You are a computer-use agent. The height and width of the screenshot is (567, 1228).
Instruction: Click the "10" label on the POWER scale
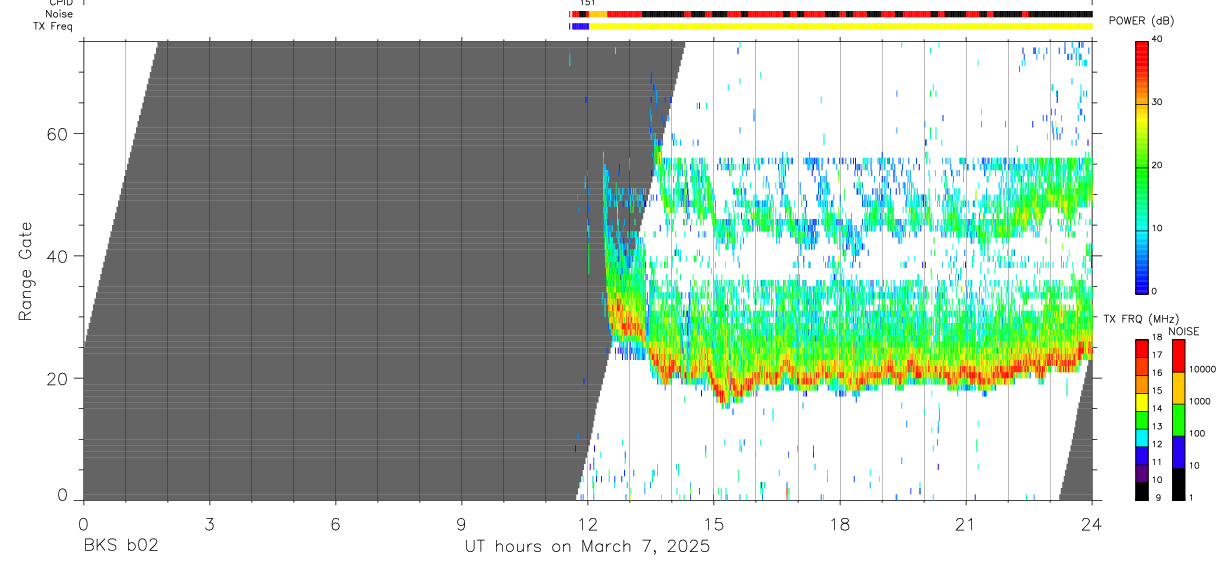point(1158,228)
